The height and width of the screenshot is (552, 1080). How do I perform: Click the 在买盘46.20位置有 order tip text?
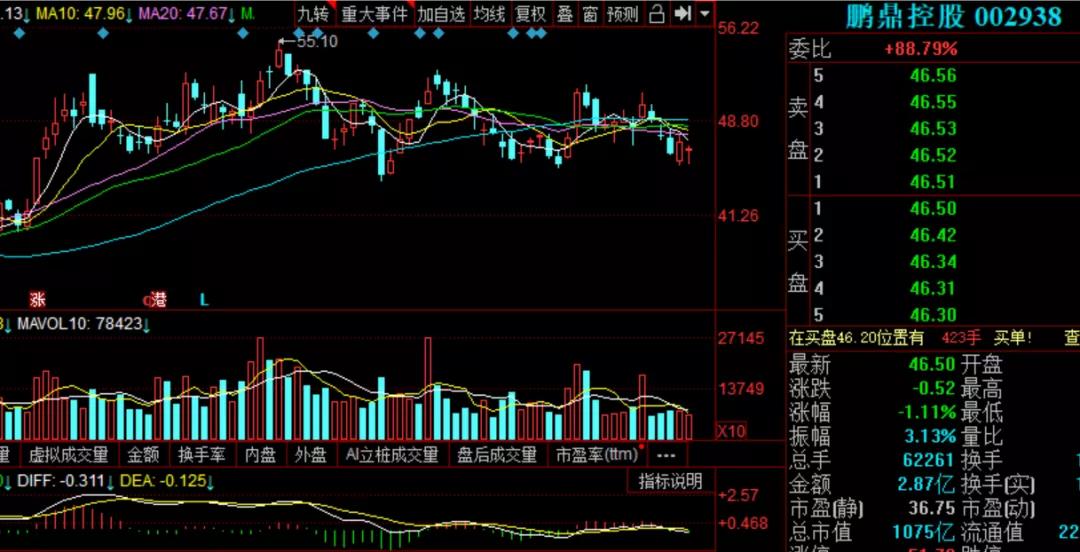856,338
